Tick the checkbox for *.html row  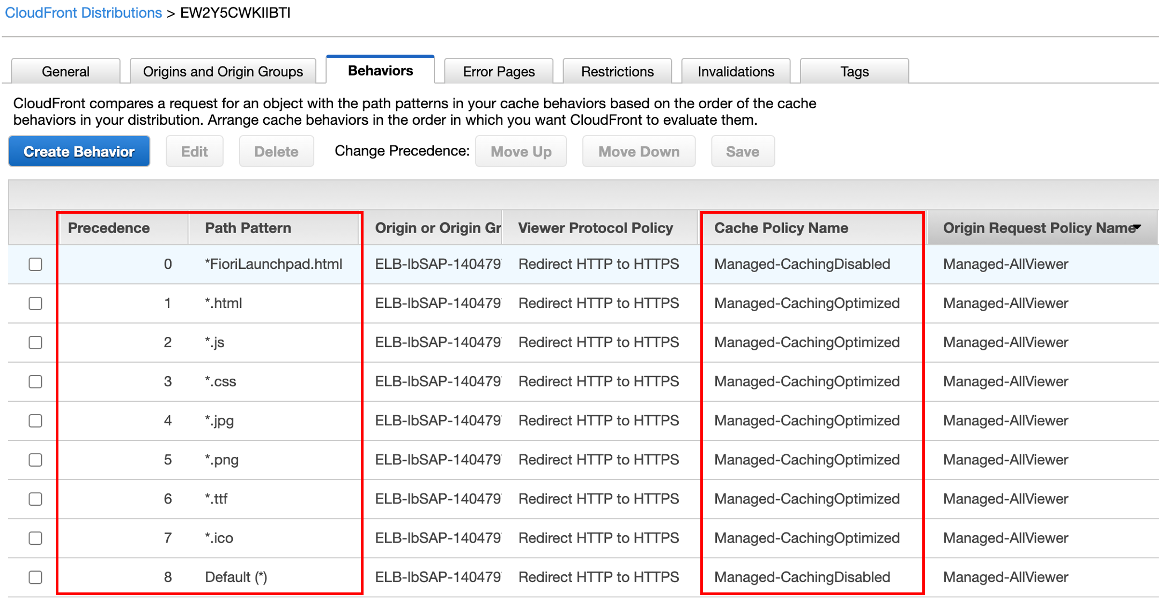(36, 304)
